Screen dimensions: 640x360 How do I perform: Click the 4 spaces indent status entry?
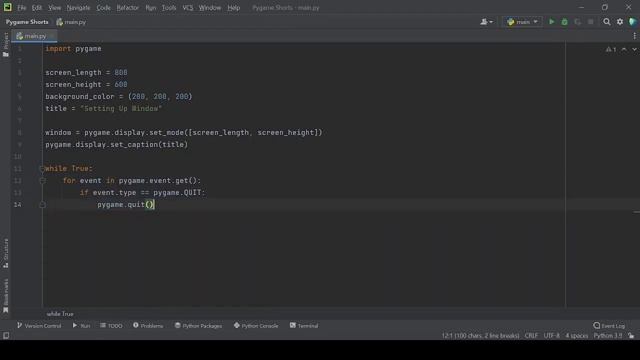coord(577,336)
